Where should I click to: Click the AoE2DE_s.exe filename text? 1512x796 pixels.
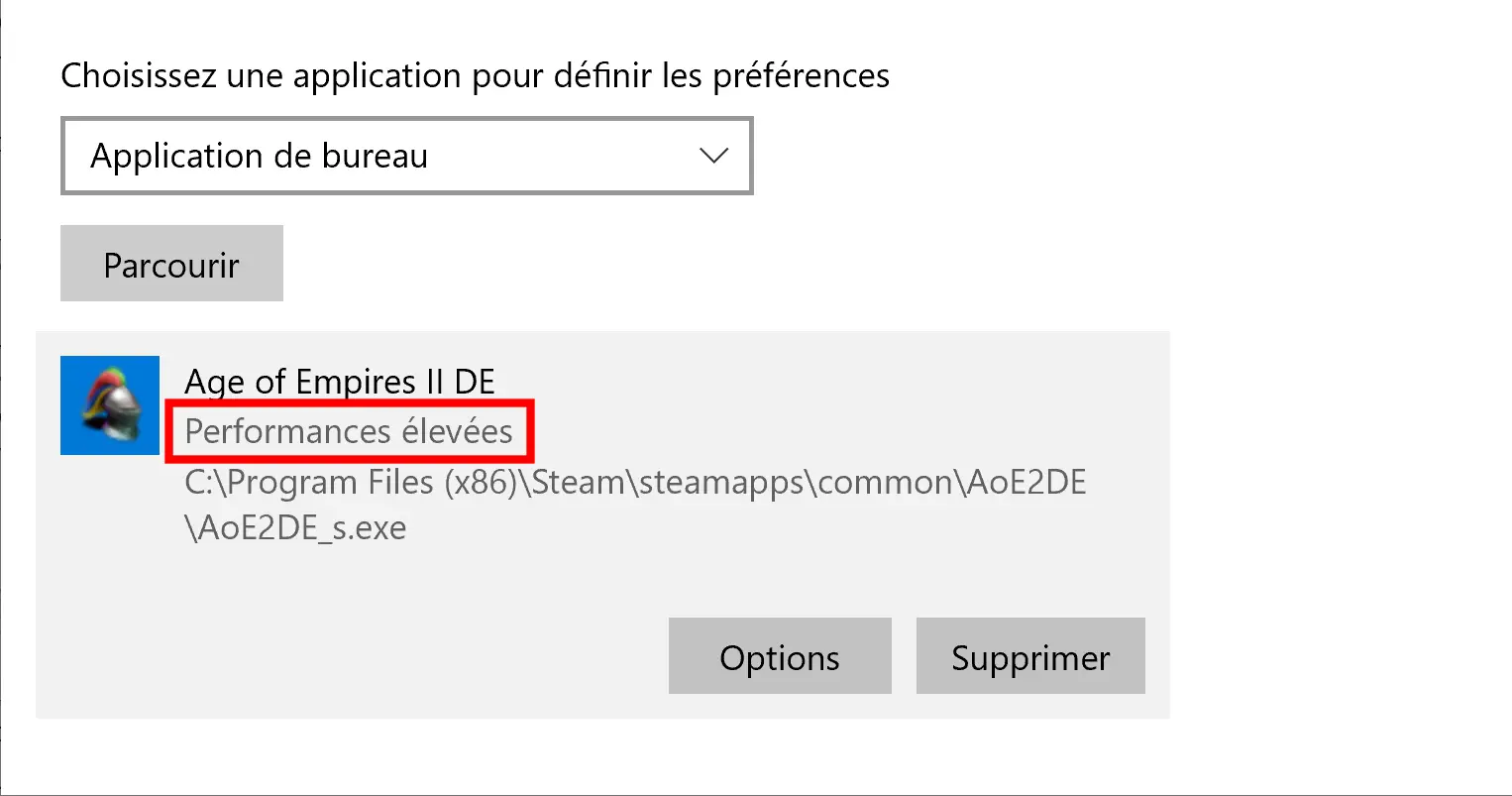296,528
